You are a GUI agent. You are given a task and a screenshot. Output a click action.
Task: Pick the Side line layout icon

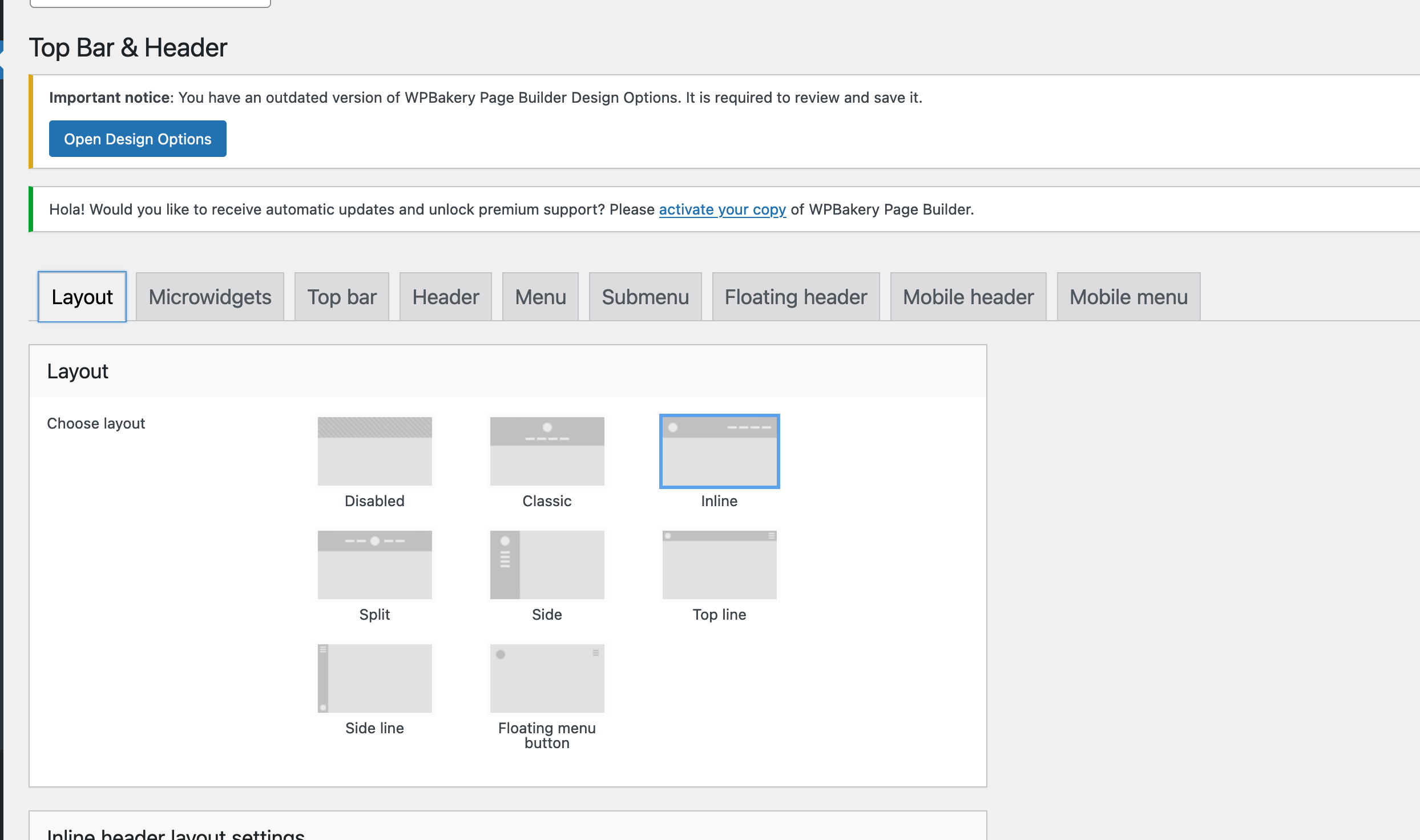[374, 678]
